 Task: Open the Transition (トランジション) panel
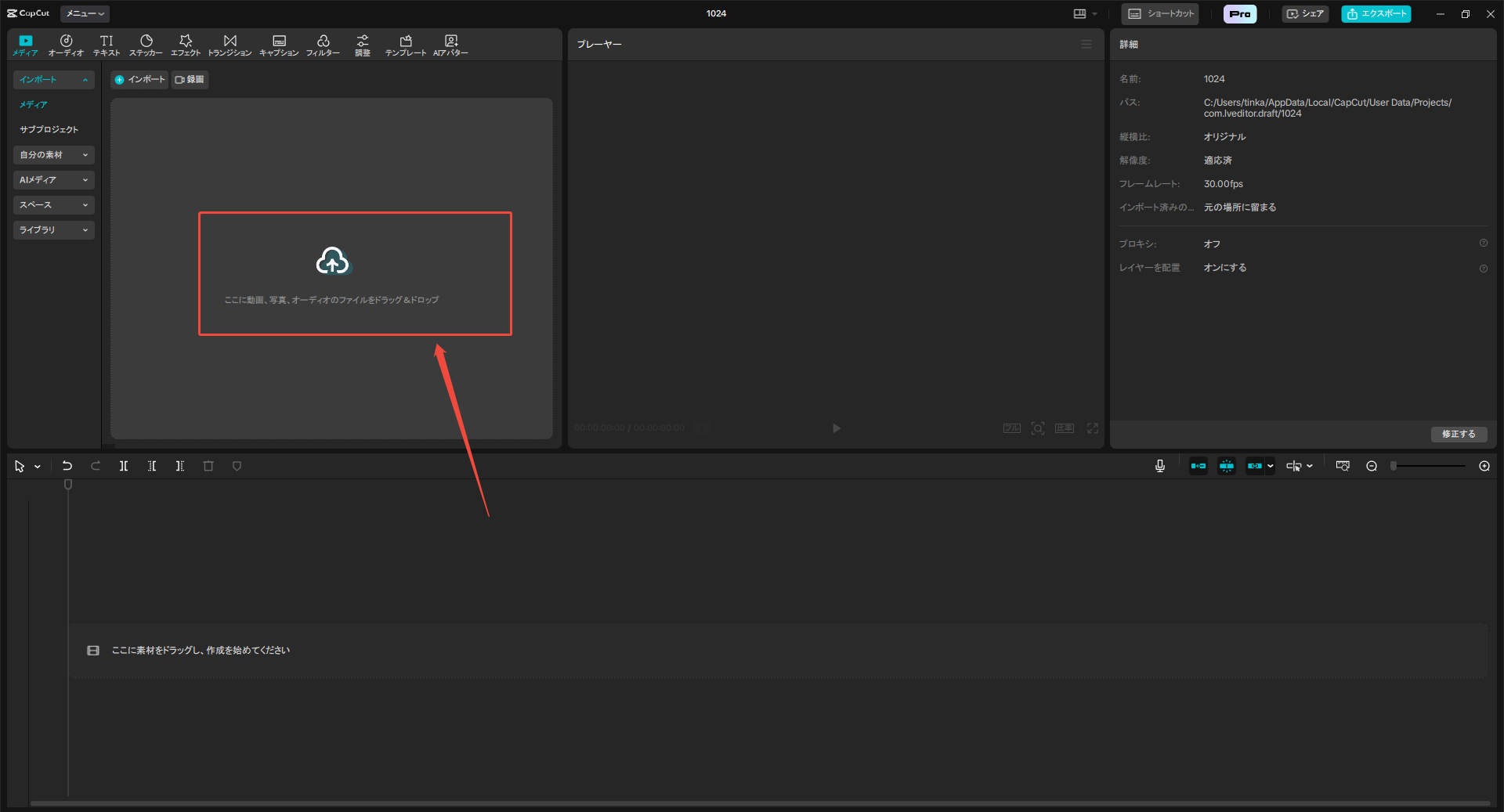[x=230, y=45]
